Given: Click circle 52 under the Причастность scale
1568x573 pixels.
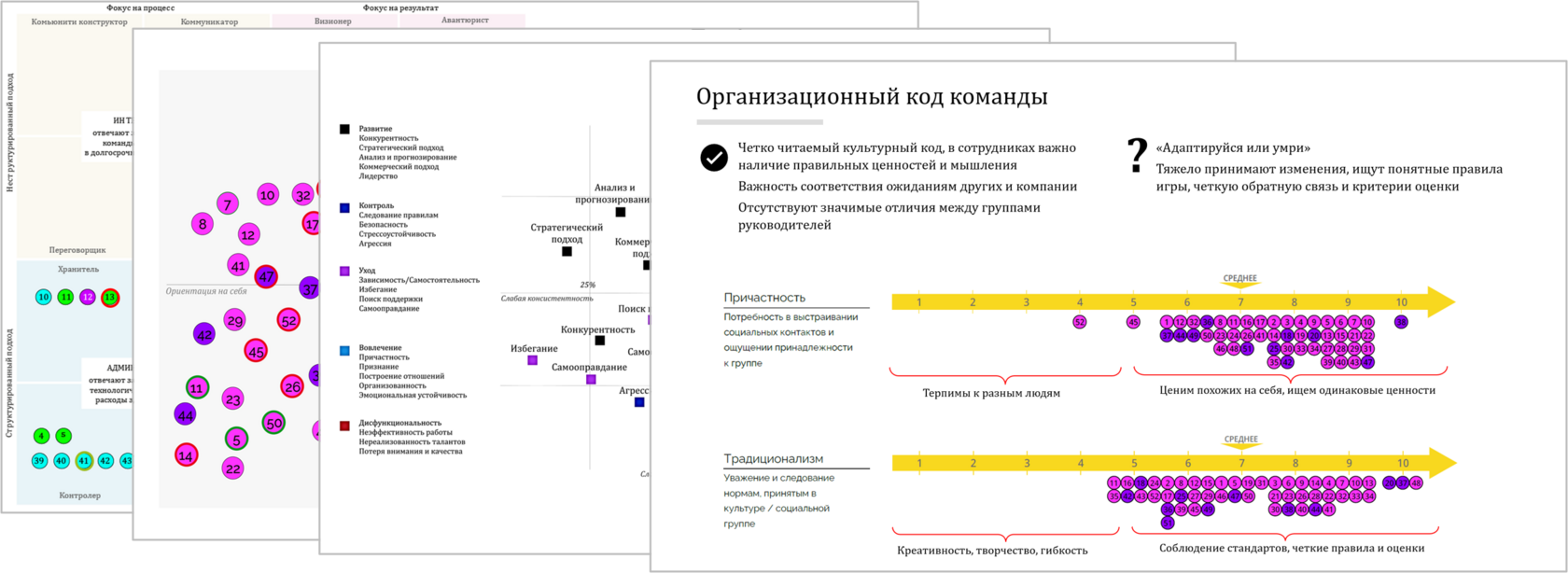Looking at the screenshot, I should pyautogui.click(x=1080, y=322).
